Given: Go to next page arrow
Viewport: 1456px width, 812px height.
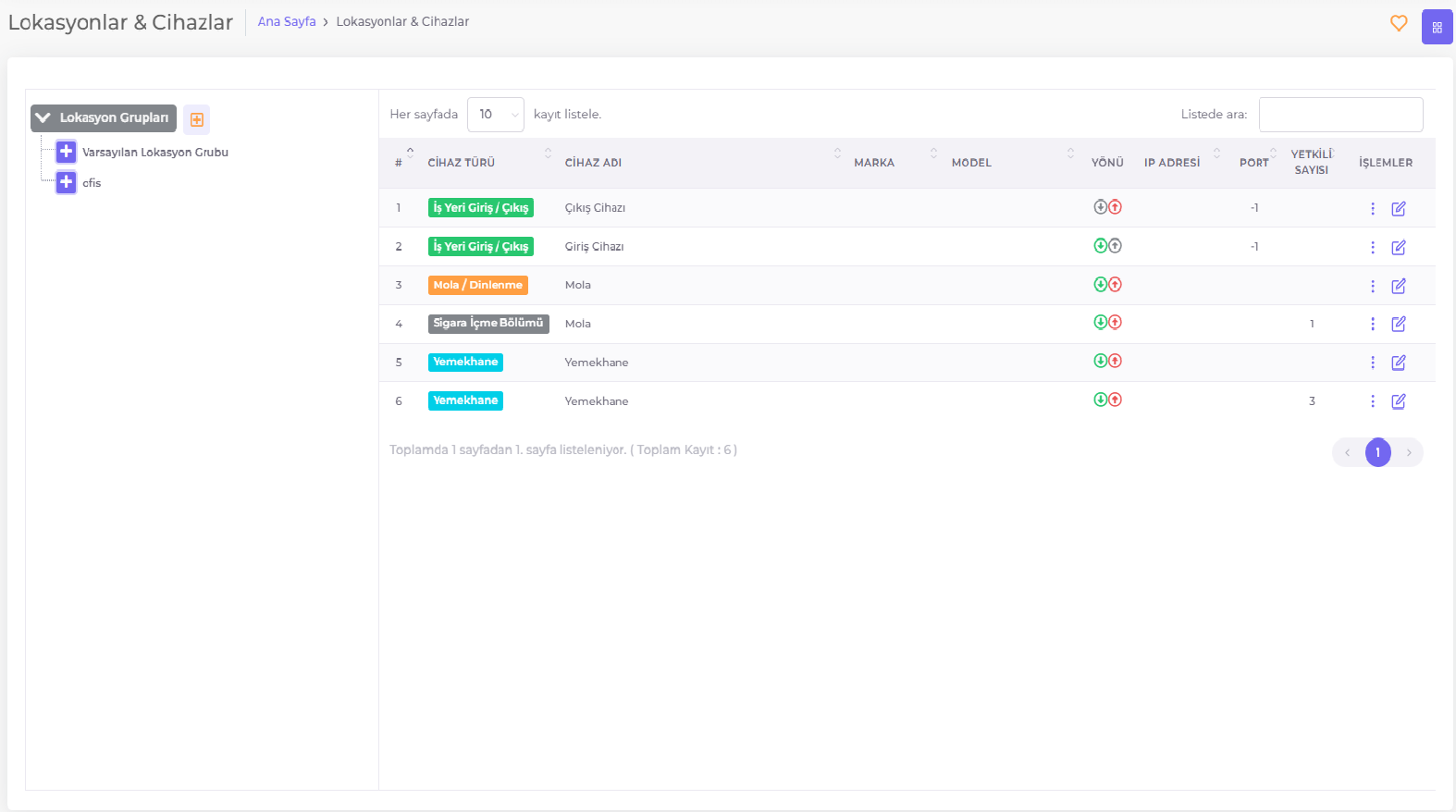Looking at the screenshot, I should pyautogui.click(x=1409, y=452).
